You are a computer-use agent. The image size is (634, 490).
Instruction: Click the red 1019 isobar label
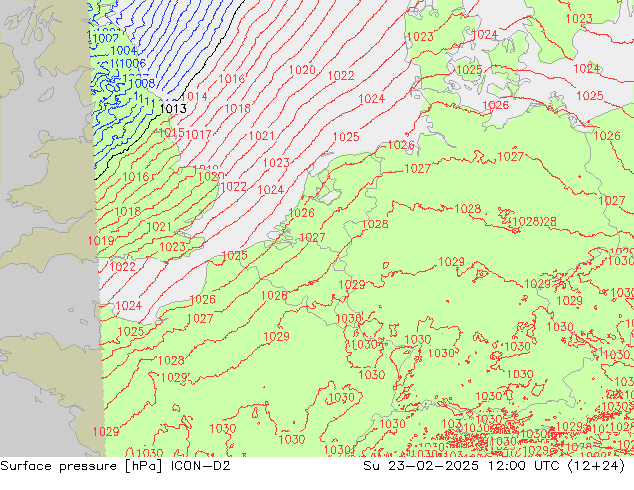pyautogui.click(x=101, y=241)
